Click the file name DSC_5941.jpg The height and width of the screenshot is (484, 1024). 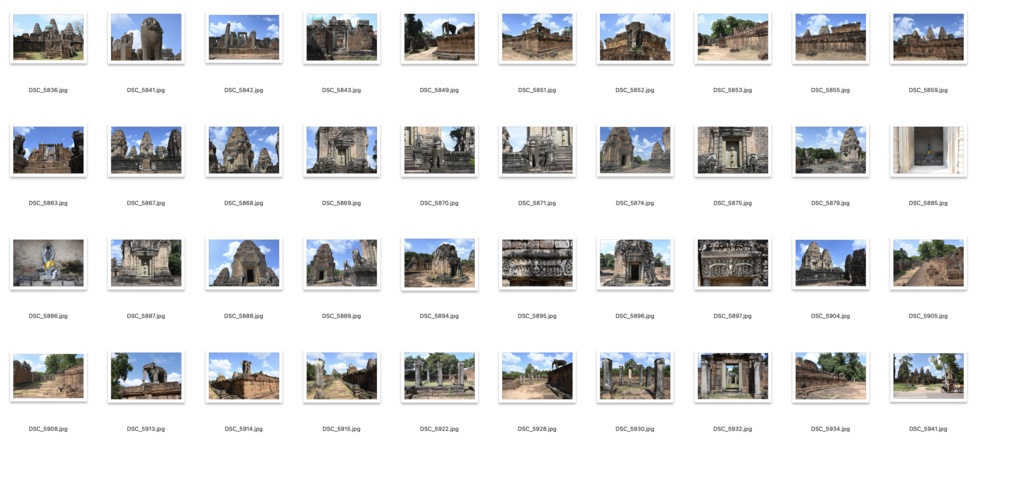click(x=928, y=429)
